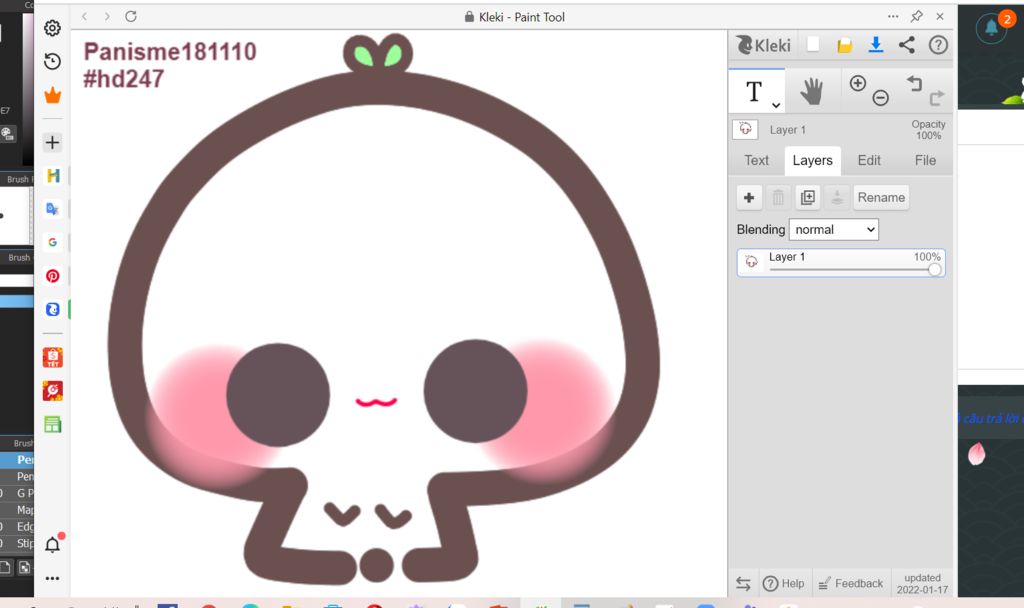Open Pinterest from the sidebar
Image resolution: width=1024 pixels, height=608 pixels.
point(52,276)
